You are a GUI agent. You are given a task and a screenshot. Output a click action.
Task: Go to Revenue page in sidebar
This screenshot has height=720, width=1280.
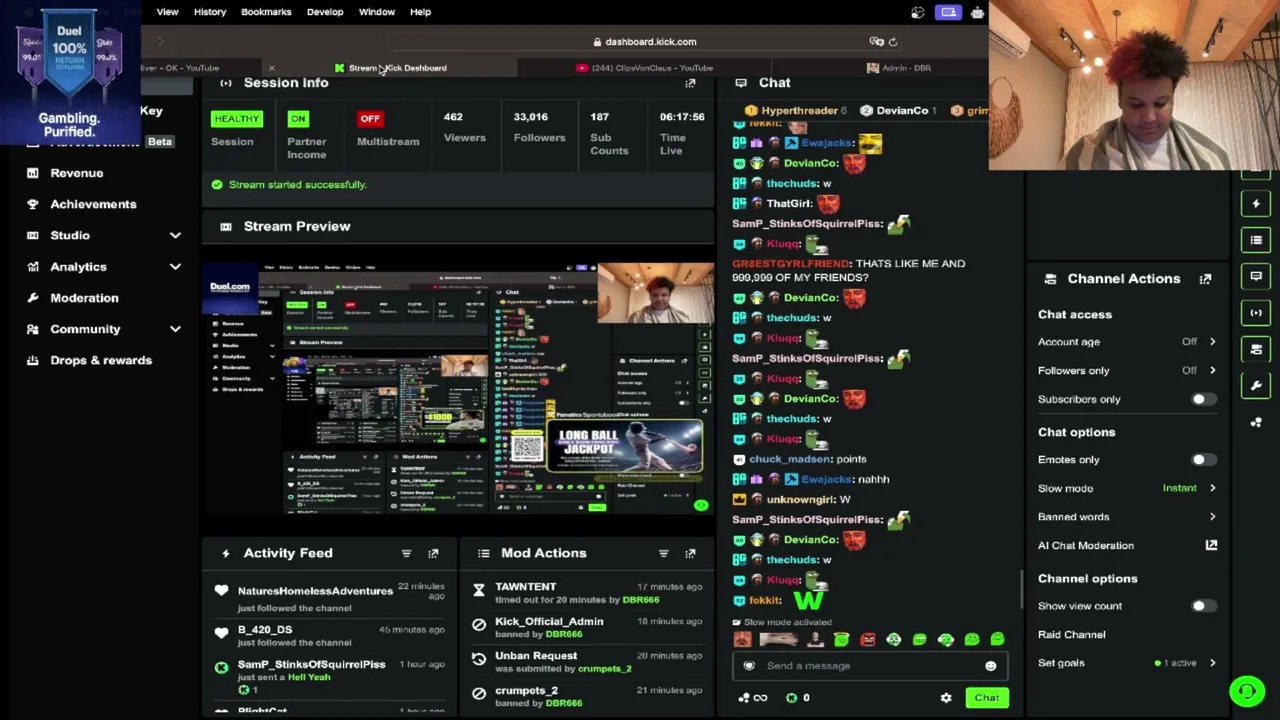coord(77,173)
